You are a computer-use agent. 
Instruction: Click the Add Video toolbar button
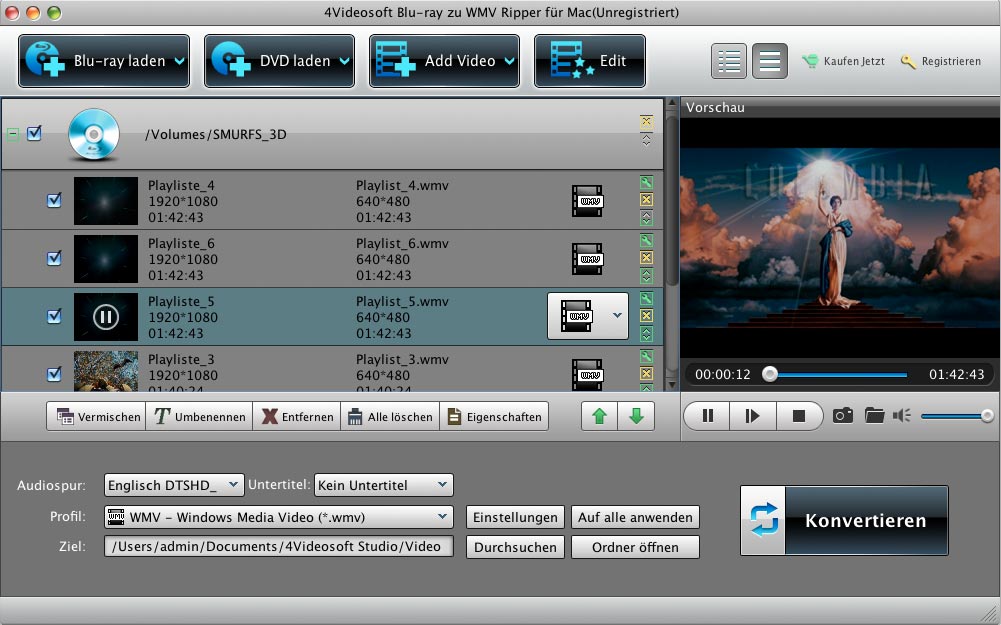445,61
